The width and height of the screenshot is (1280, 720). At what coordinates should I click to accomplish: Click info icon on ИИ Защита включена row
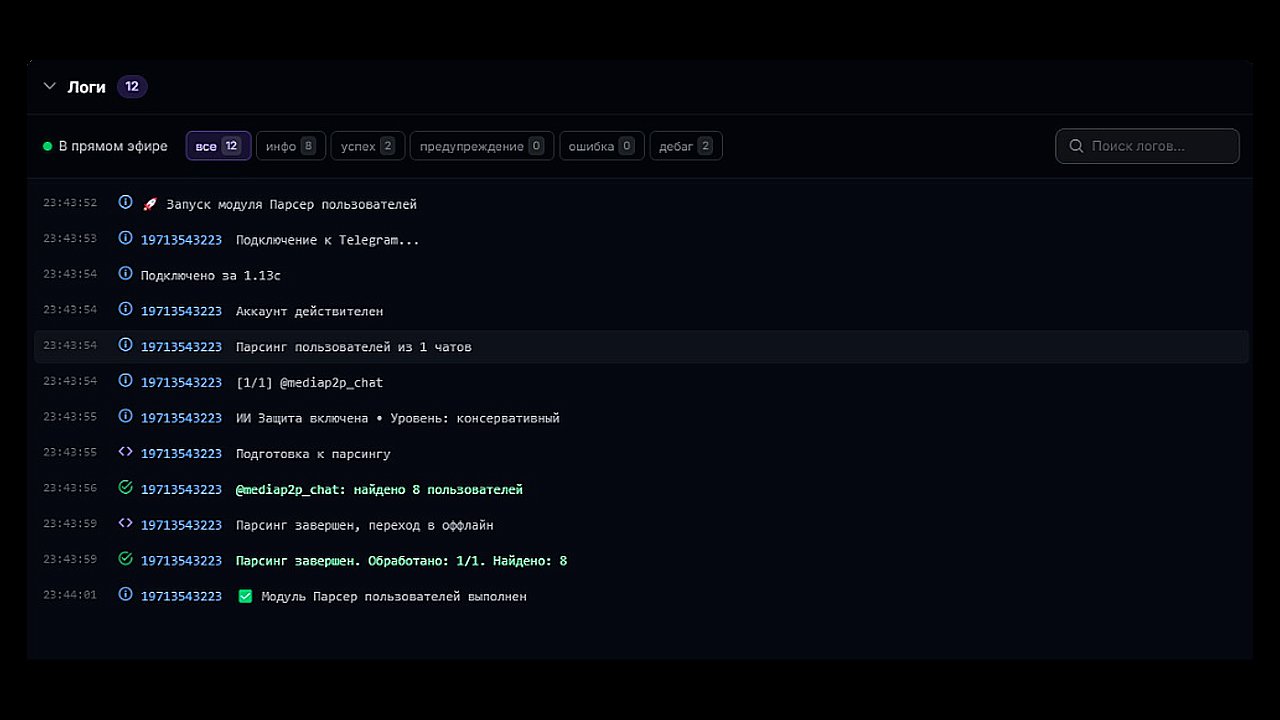coord(125,416)
